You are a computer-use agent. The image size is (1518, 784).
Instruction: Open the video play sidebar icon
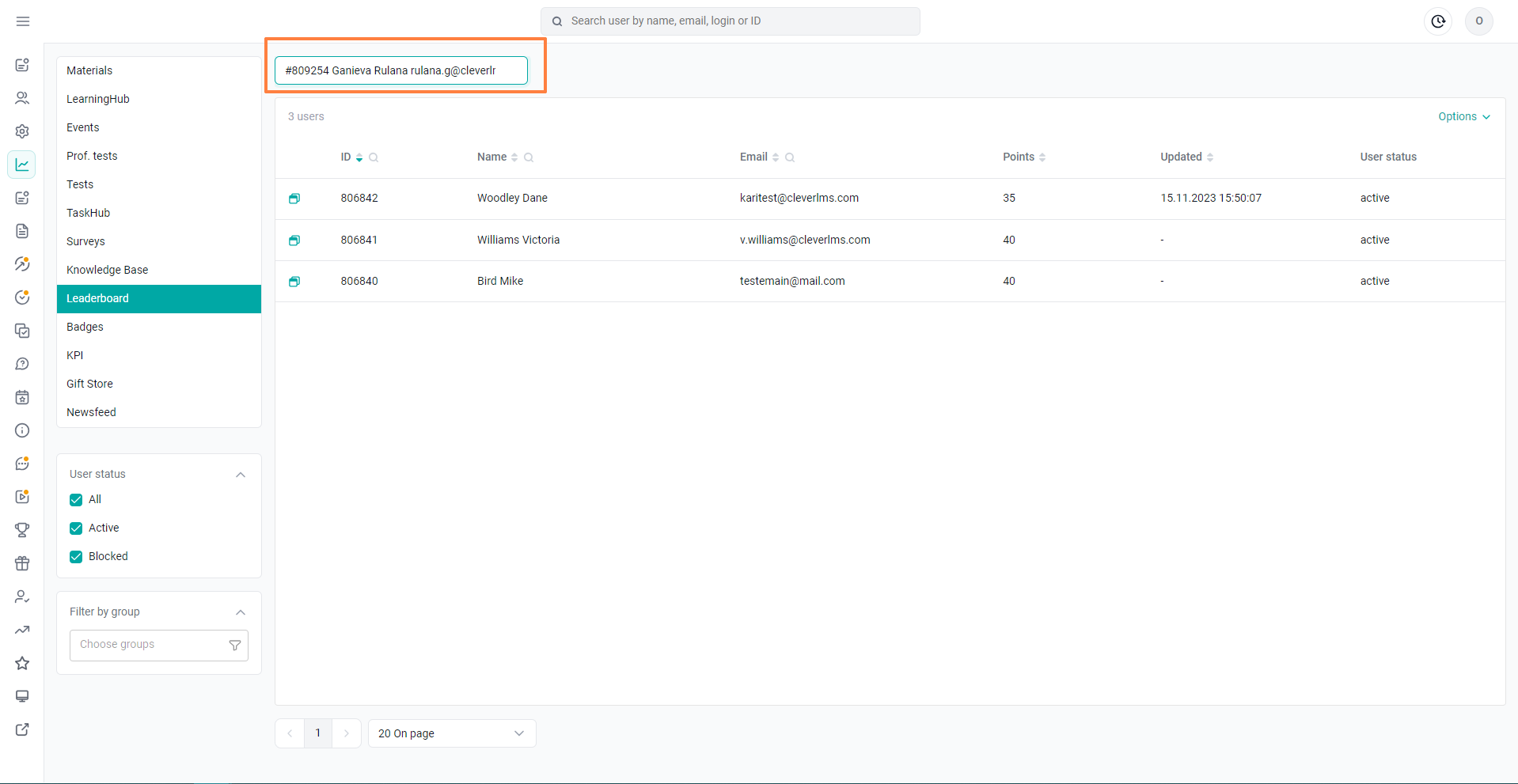(x=22, y=497)
